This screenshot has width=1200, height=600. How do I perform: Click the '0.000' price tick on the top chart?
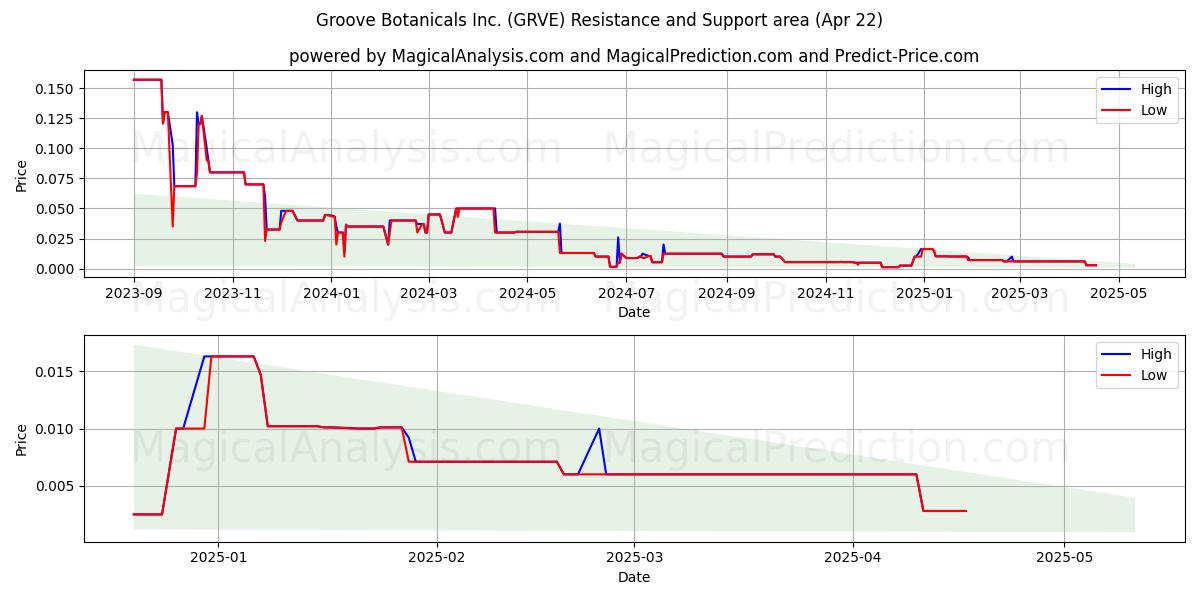tap(54, 269)
